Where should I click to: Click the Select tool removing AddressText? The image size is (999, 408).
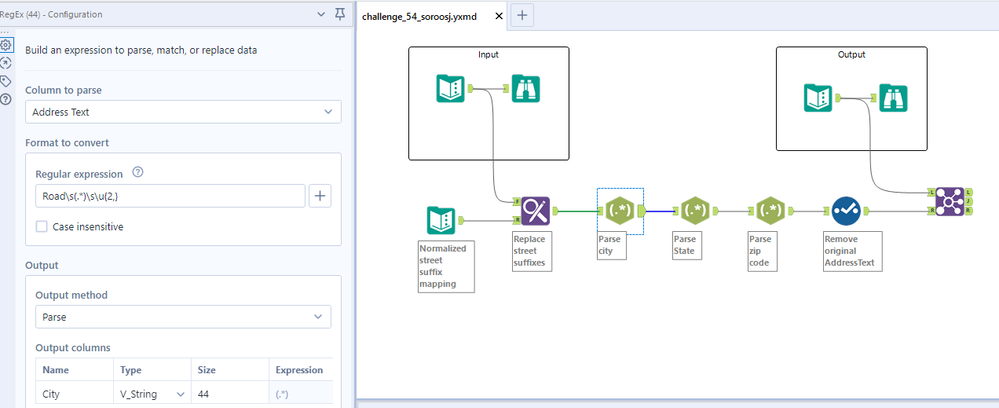(845, 211)
